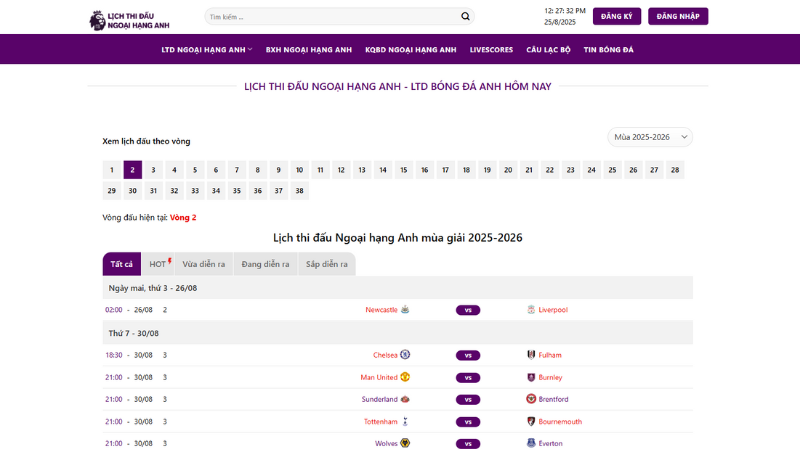Open the Câu Lạc Bộ menu item
Screen dimensions: 800x450
pyautogui.click(x=548, y=49)
